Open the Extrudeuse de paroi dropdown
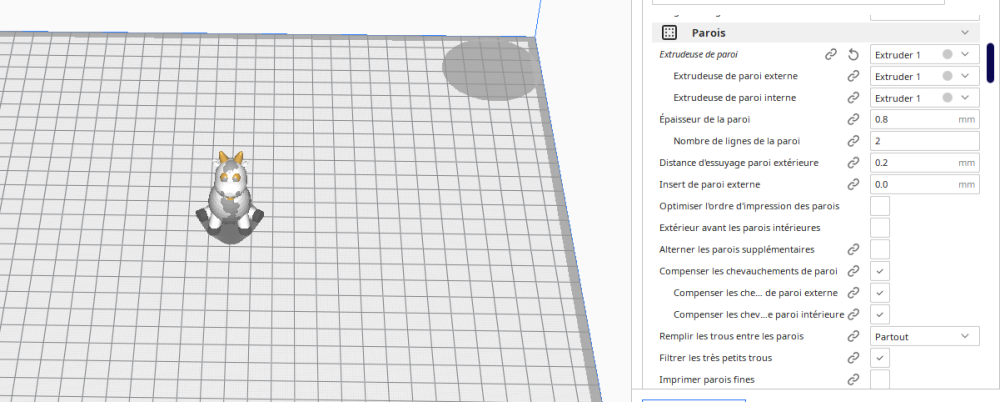The image size is (1000, 402). tap(924, 55)
